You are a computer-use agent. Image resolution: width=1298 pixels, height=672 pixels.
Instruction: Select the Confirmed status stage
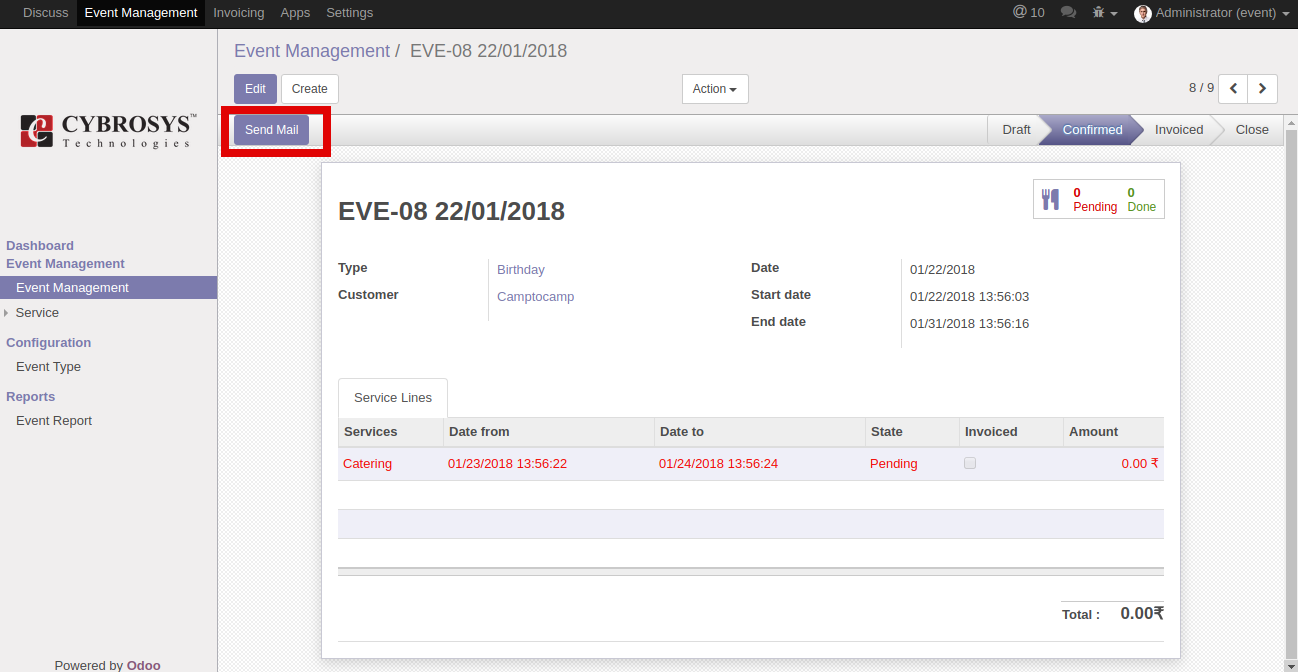pyautogui.click(x=1092, y=130)
